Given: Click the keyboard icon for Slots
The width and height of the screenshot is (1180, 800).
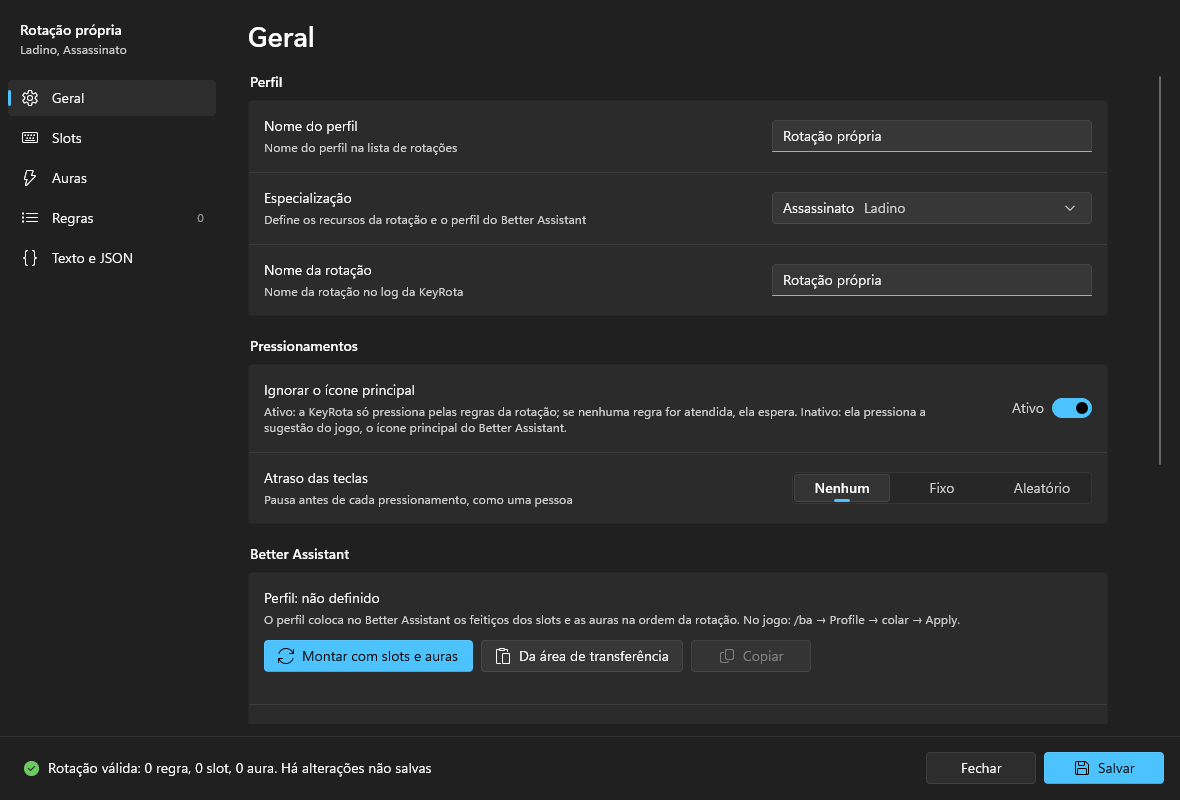Looking at the screenshot, I should (x=30, y=138).
